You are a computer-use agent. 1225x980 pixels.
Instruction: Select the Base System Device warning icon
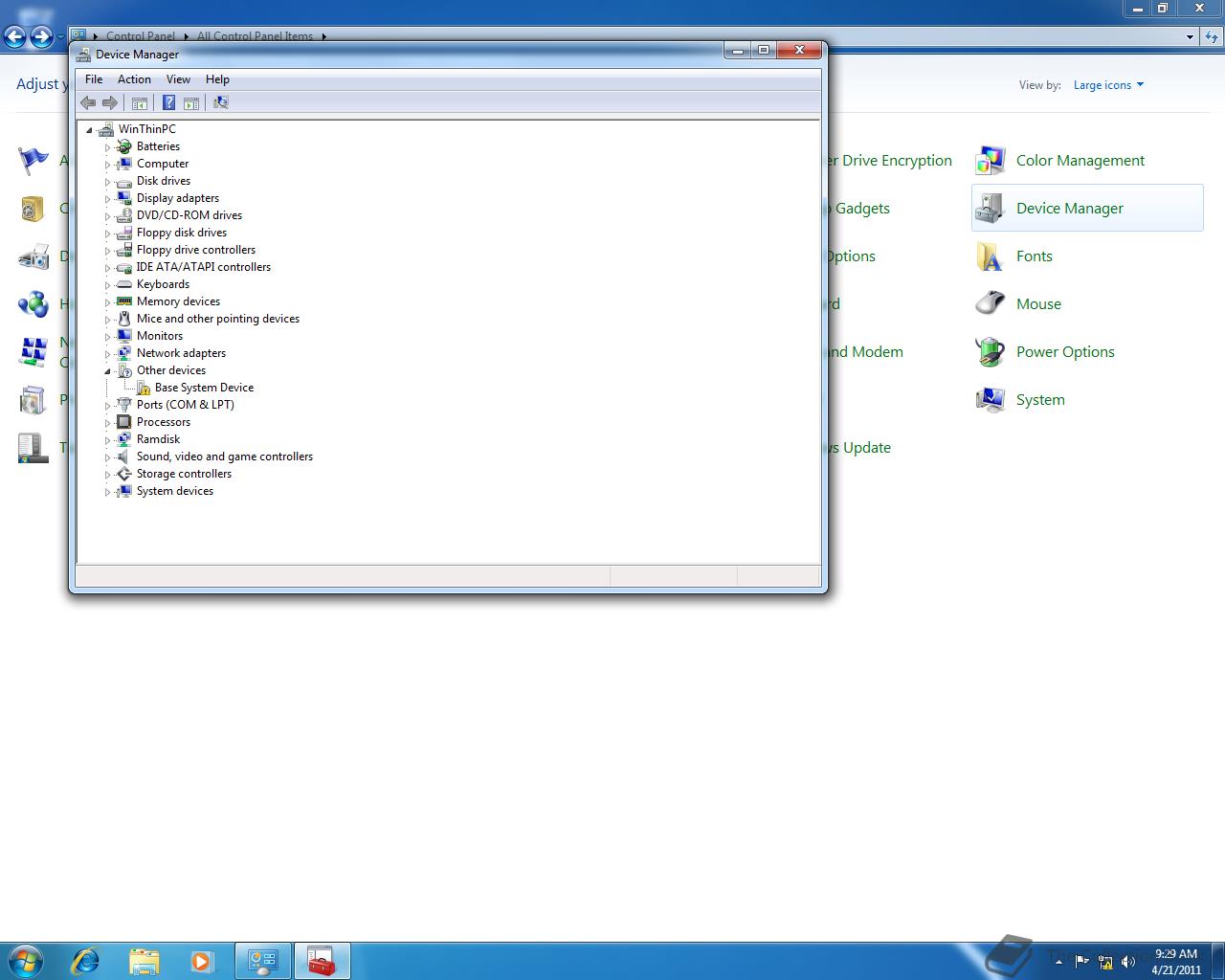point(144,388)
